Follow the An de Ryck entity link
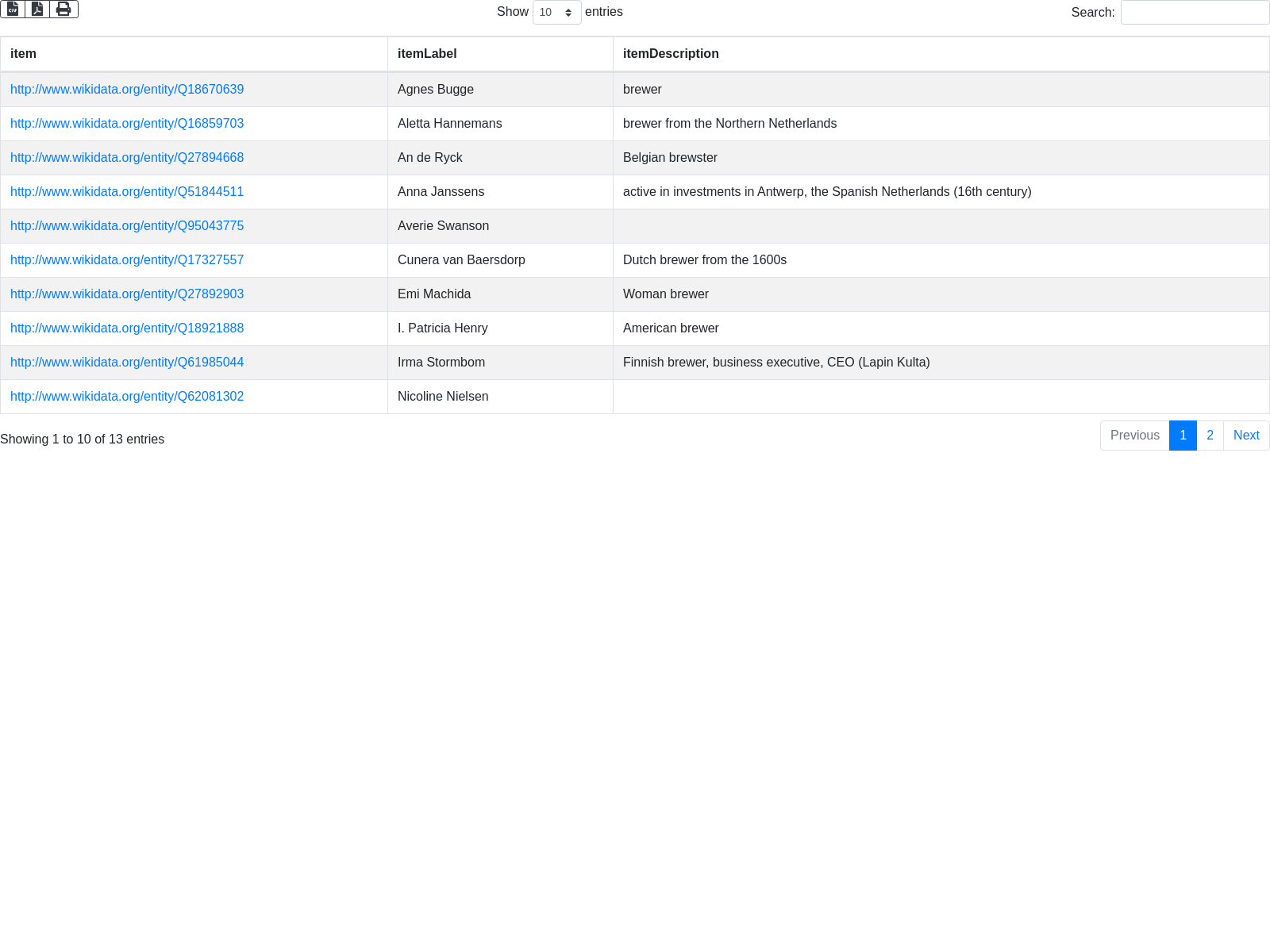This screenshot has height=952, width=1270. click(x=127, y=158)
